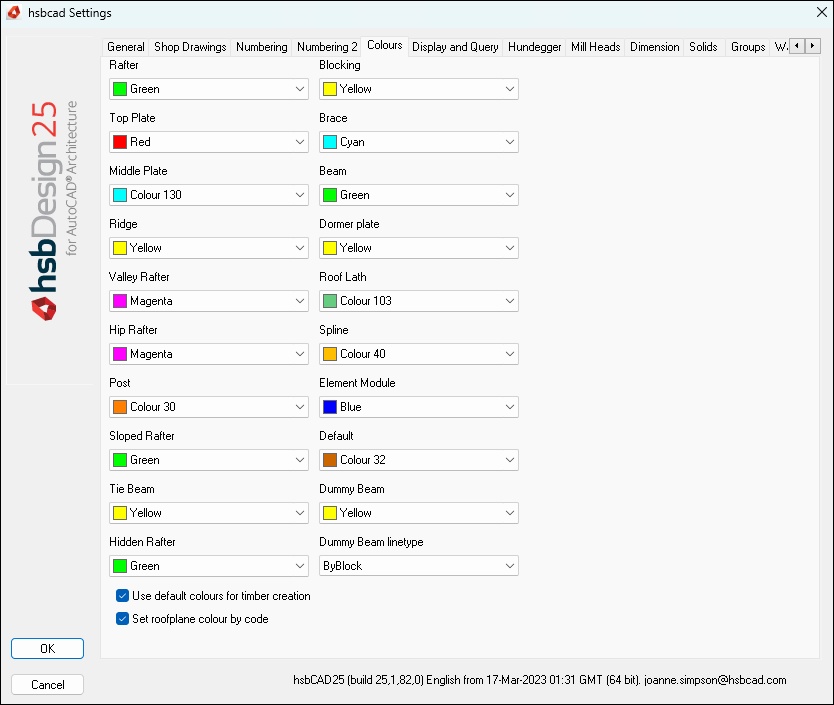Viewport: 834px width, 705px height.
Task: Click the Colour 103 Roof Lath swatch
Action: pyautogui.click(x=330, y=301)
